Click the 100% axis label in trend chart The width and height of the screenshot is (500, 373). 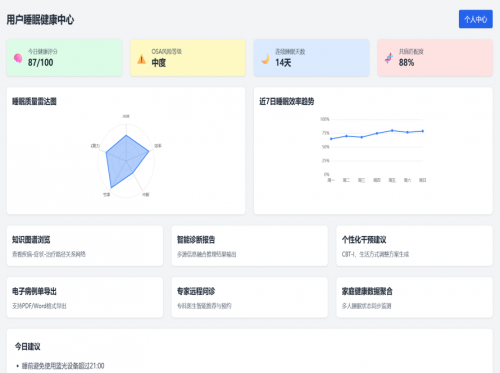[325, 119]
